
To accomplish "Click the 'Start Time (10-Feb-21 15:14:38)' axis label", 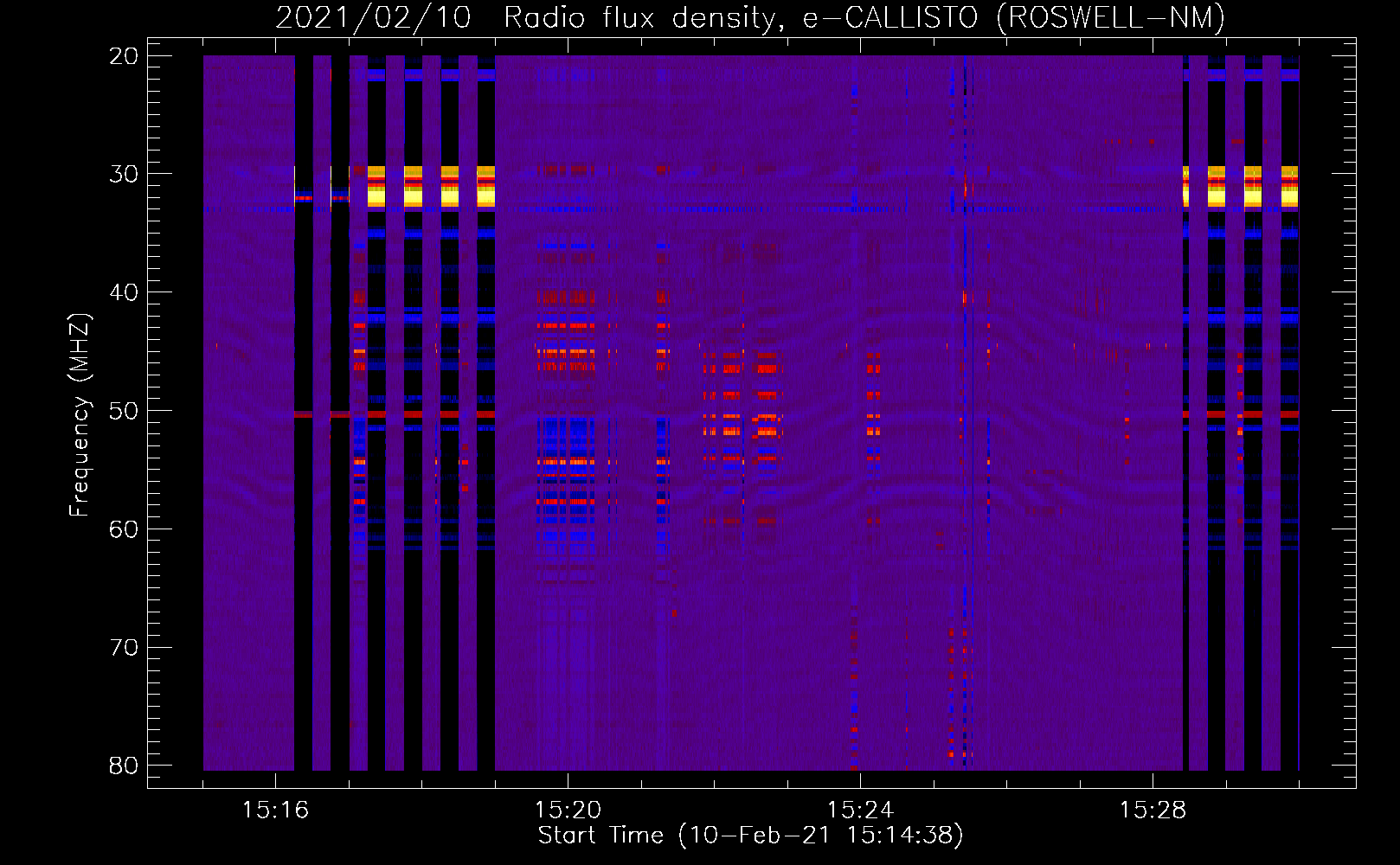I will coord(750,836).
